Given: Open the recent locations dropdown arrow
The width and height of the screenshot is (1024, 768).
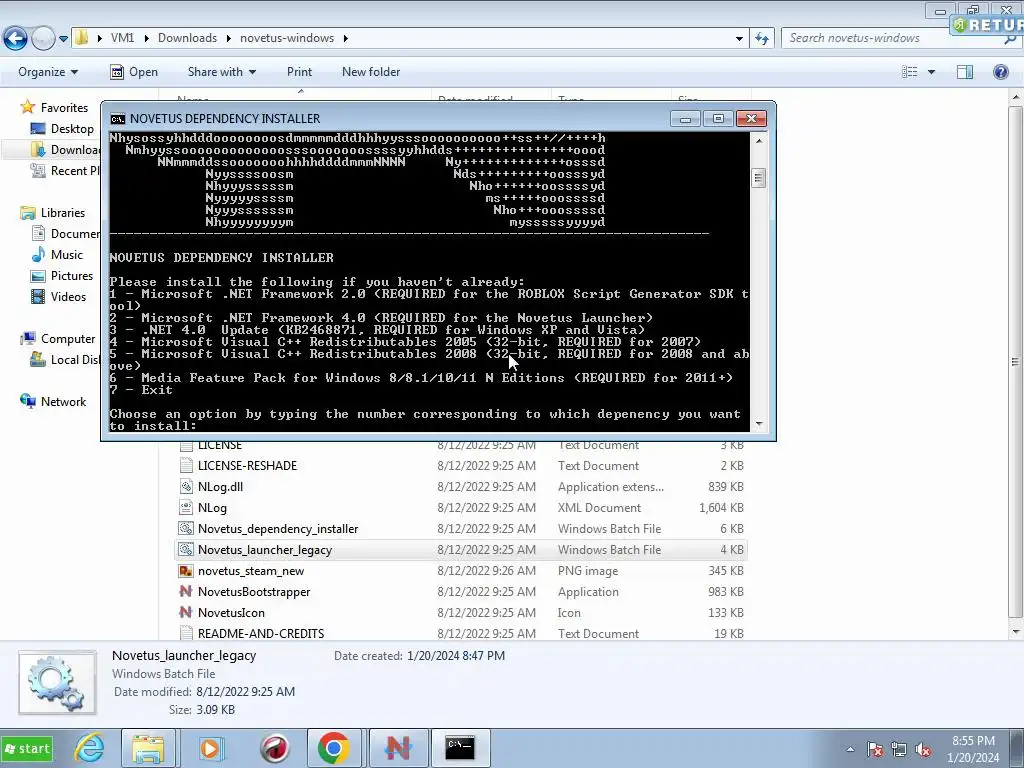Looking at the screenshot, I should point(63,39).
